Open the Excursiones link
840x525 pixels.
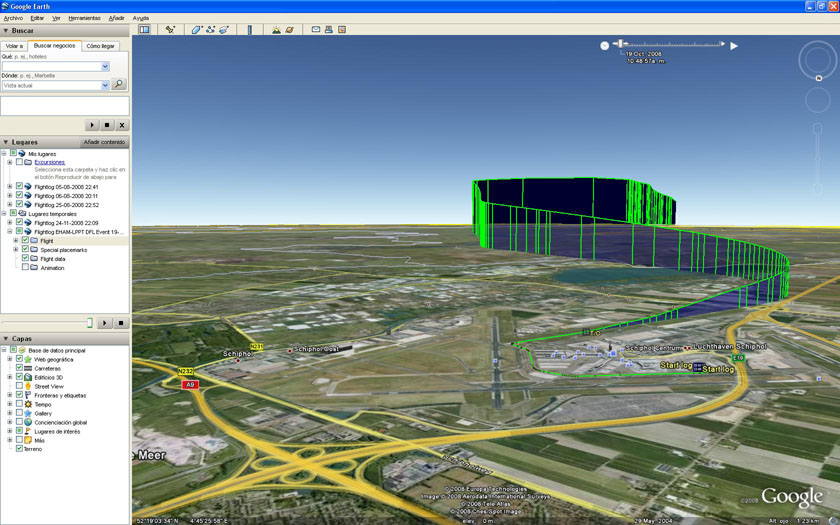49,162
